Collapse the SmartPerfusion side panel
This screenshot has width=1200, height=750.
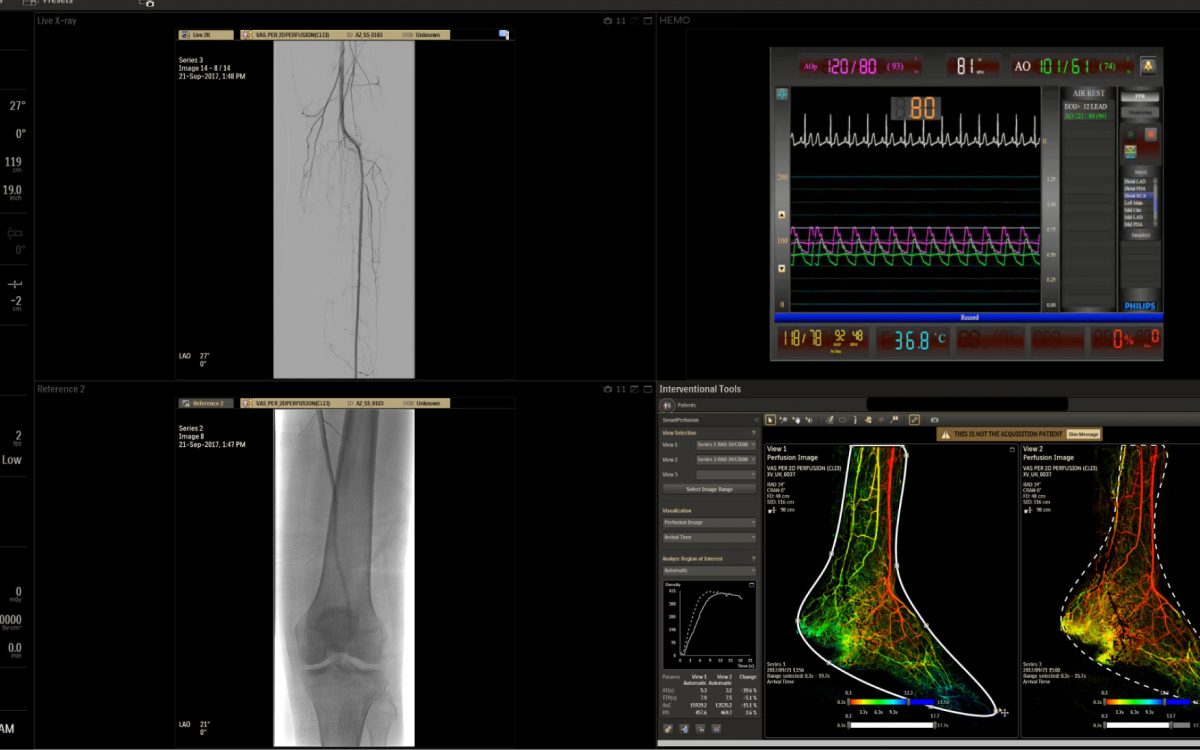tap(755, 420)
